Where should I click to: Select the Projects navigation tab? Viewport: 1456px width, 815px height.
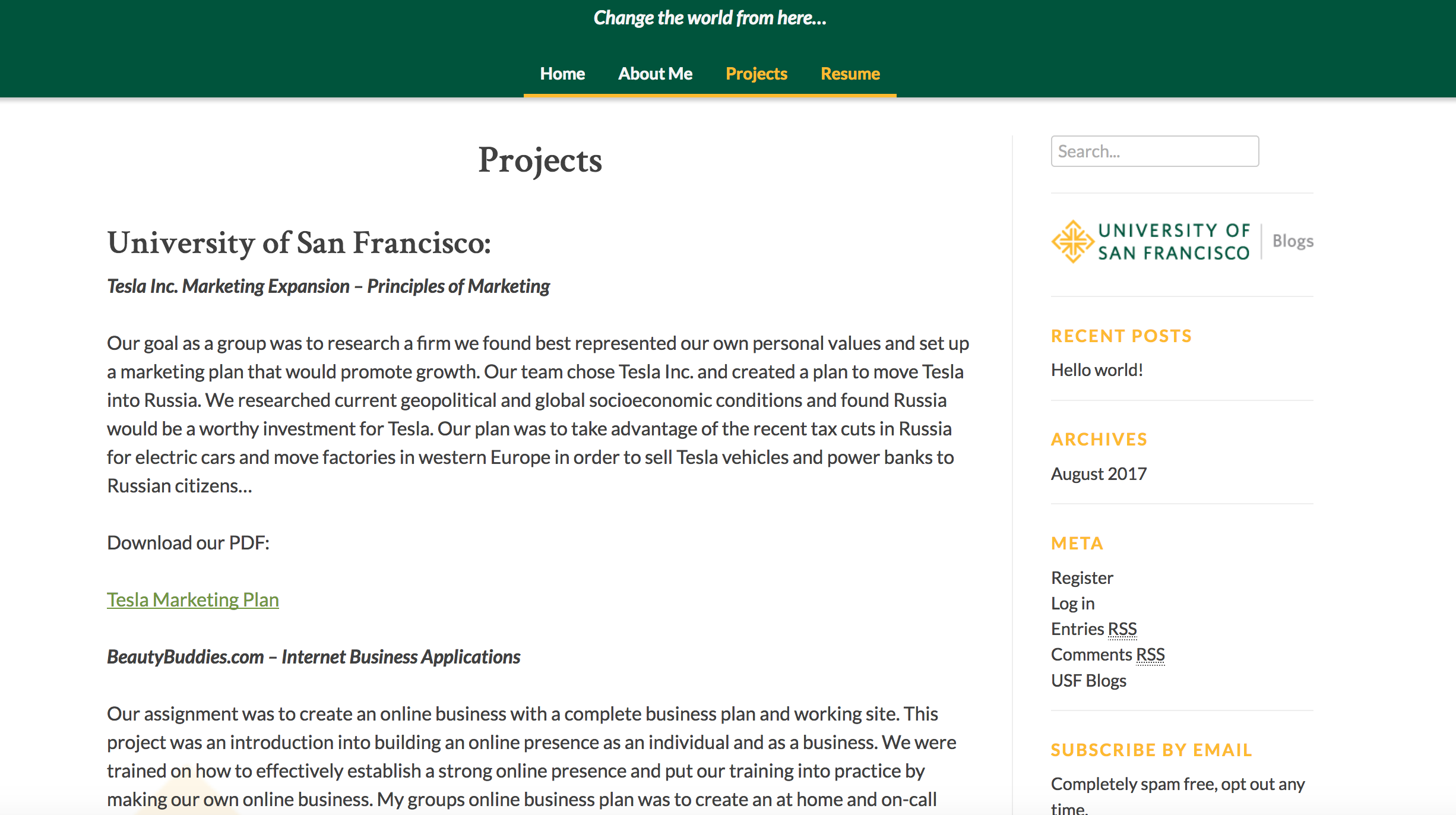tap(757, 74)
